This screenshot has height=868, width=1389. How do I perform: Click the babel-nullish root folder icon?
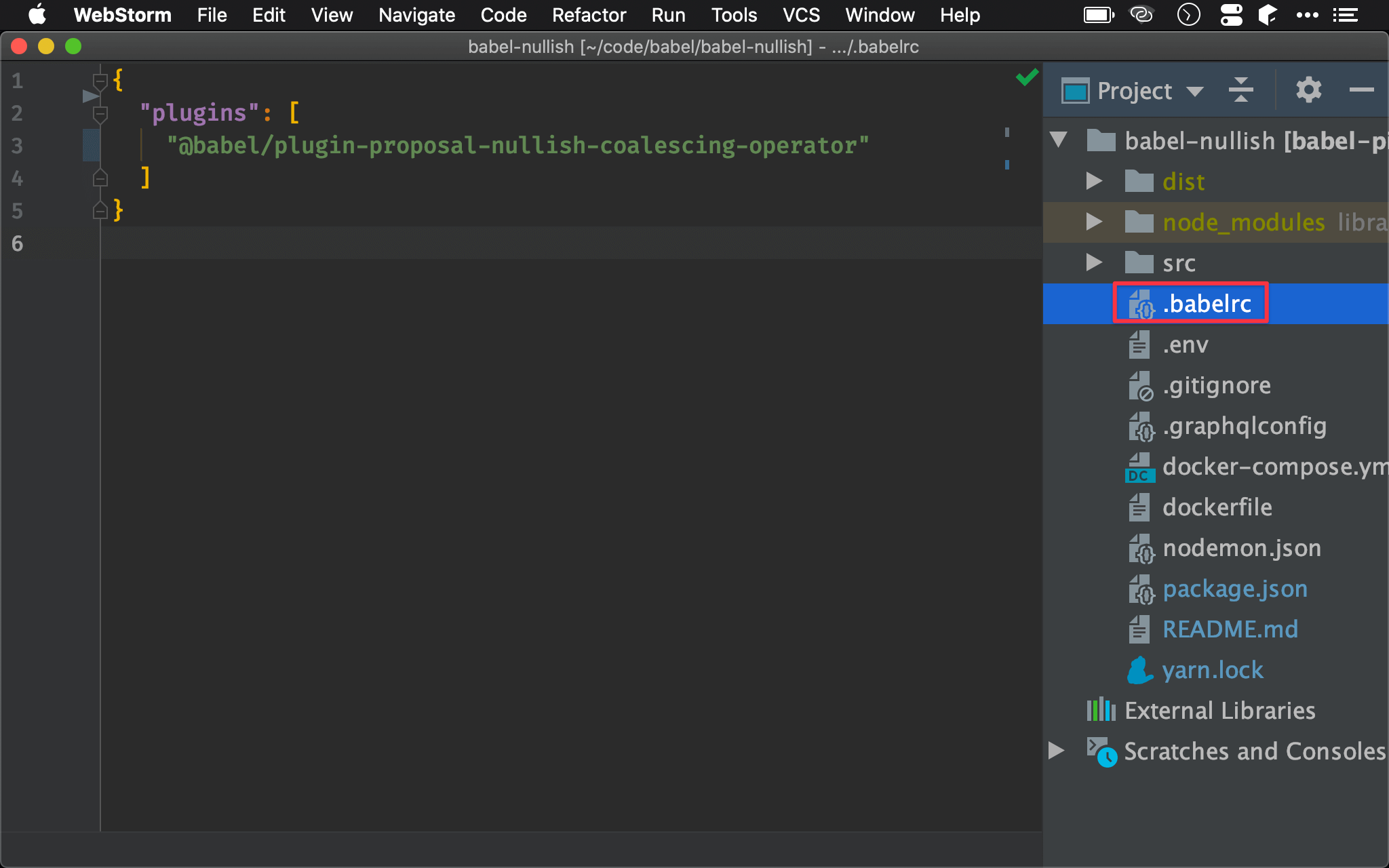[1101, 141]
